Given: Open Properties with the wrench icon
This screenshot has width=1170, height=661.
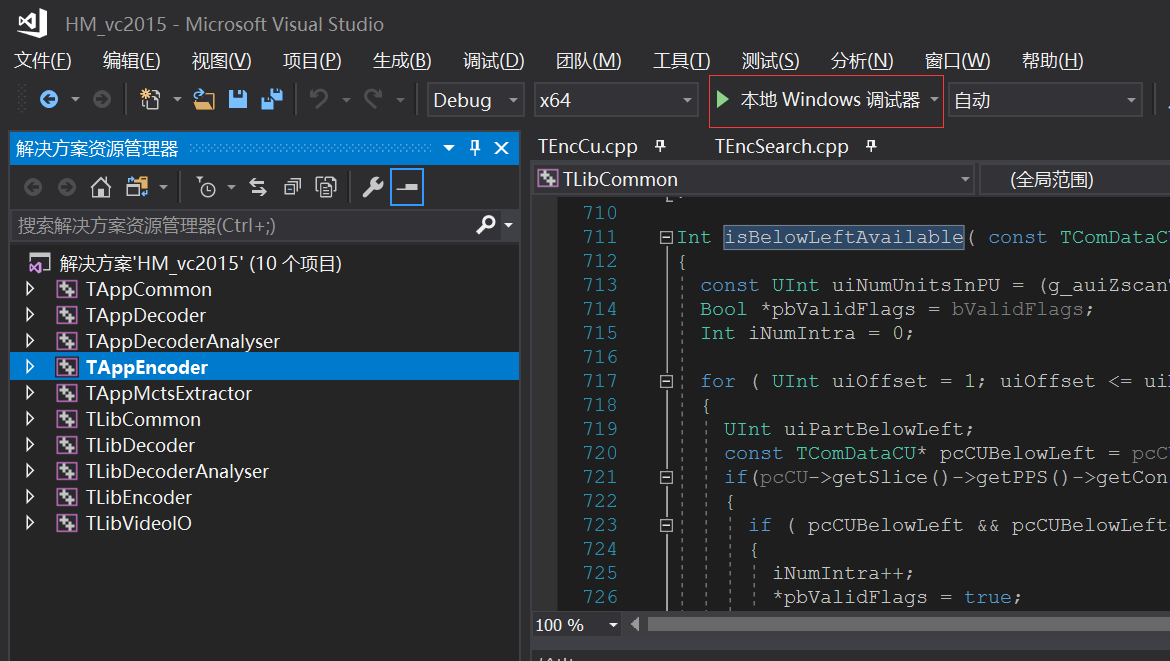Looking at the screenshot, I should pyautogui.click(x=372, y=187).
